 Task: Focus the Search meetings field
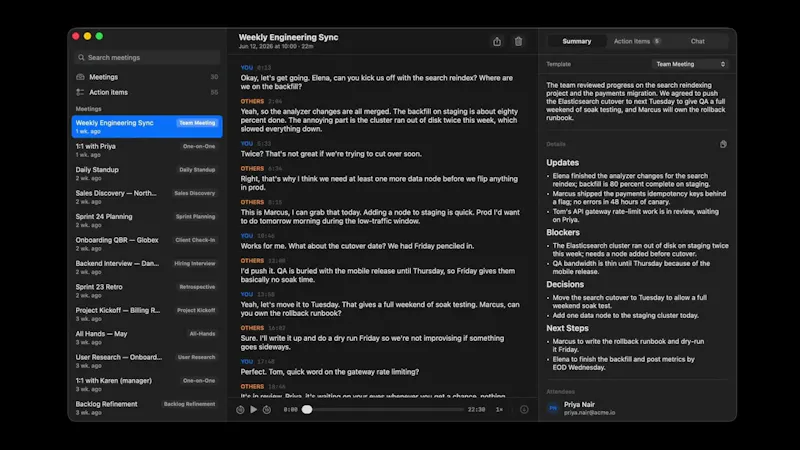(x=147, y=58)
